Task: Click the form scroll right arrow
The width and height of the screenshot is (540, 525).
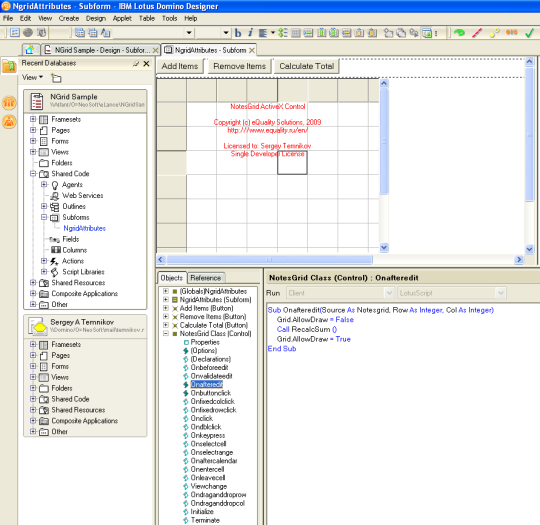Action: coord(519,259)
